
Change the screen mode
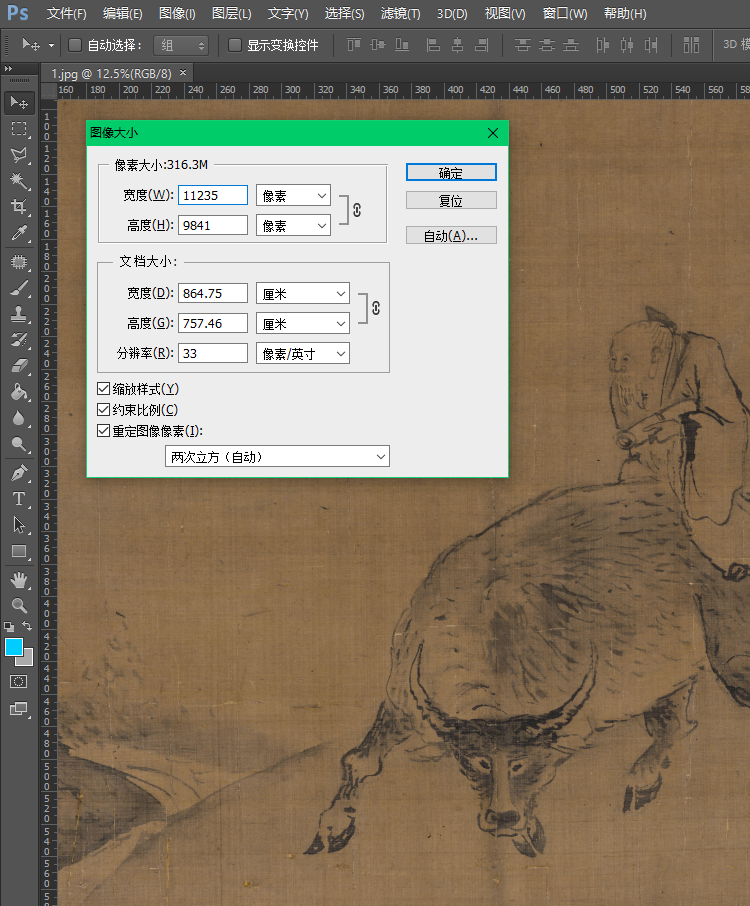tap(19, 709)
